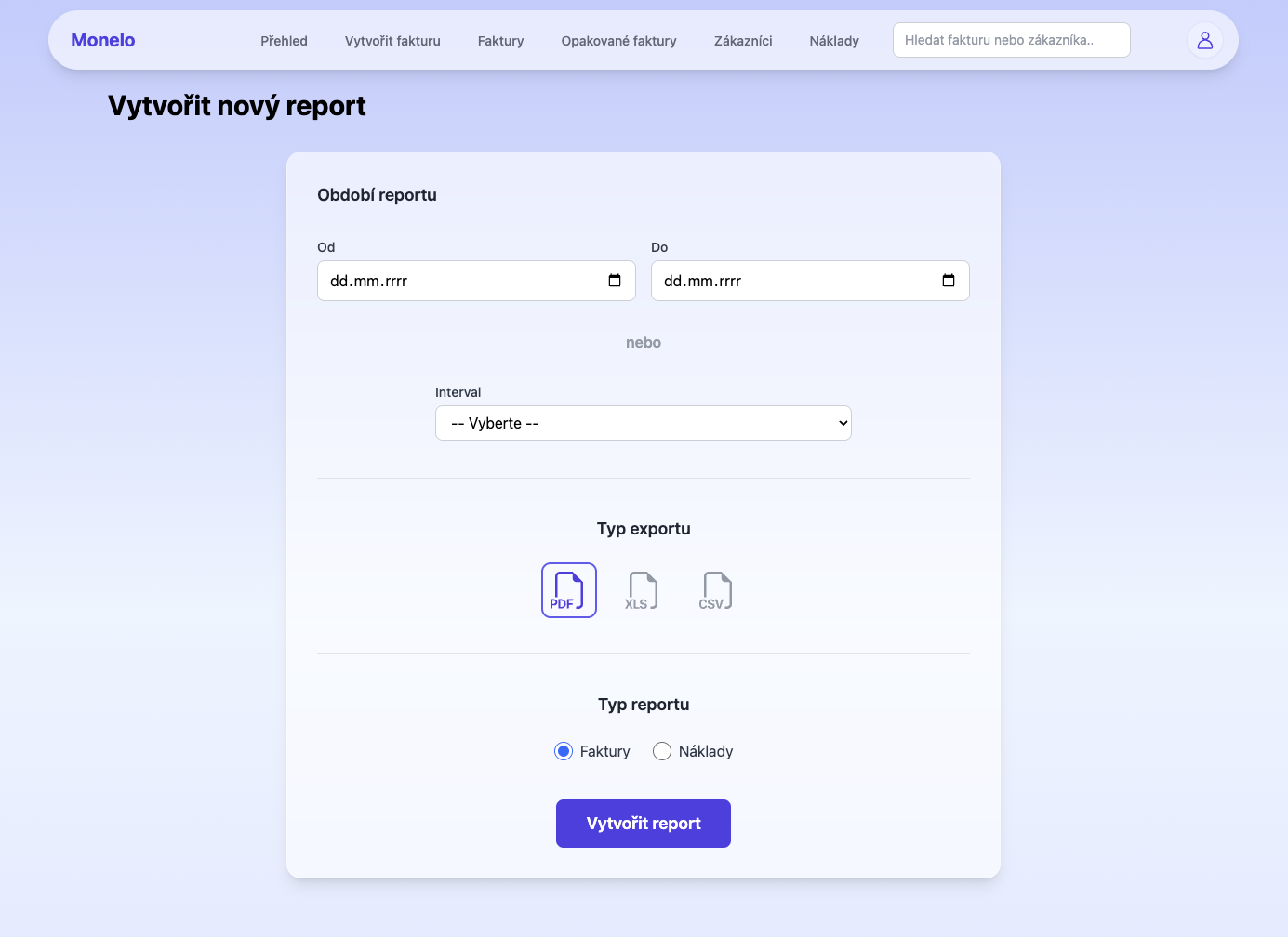Open the calendar picker for the Od date
Image resolution: width=1288 pixels, height=937 pixels.
(x=615, y=280)
